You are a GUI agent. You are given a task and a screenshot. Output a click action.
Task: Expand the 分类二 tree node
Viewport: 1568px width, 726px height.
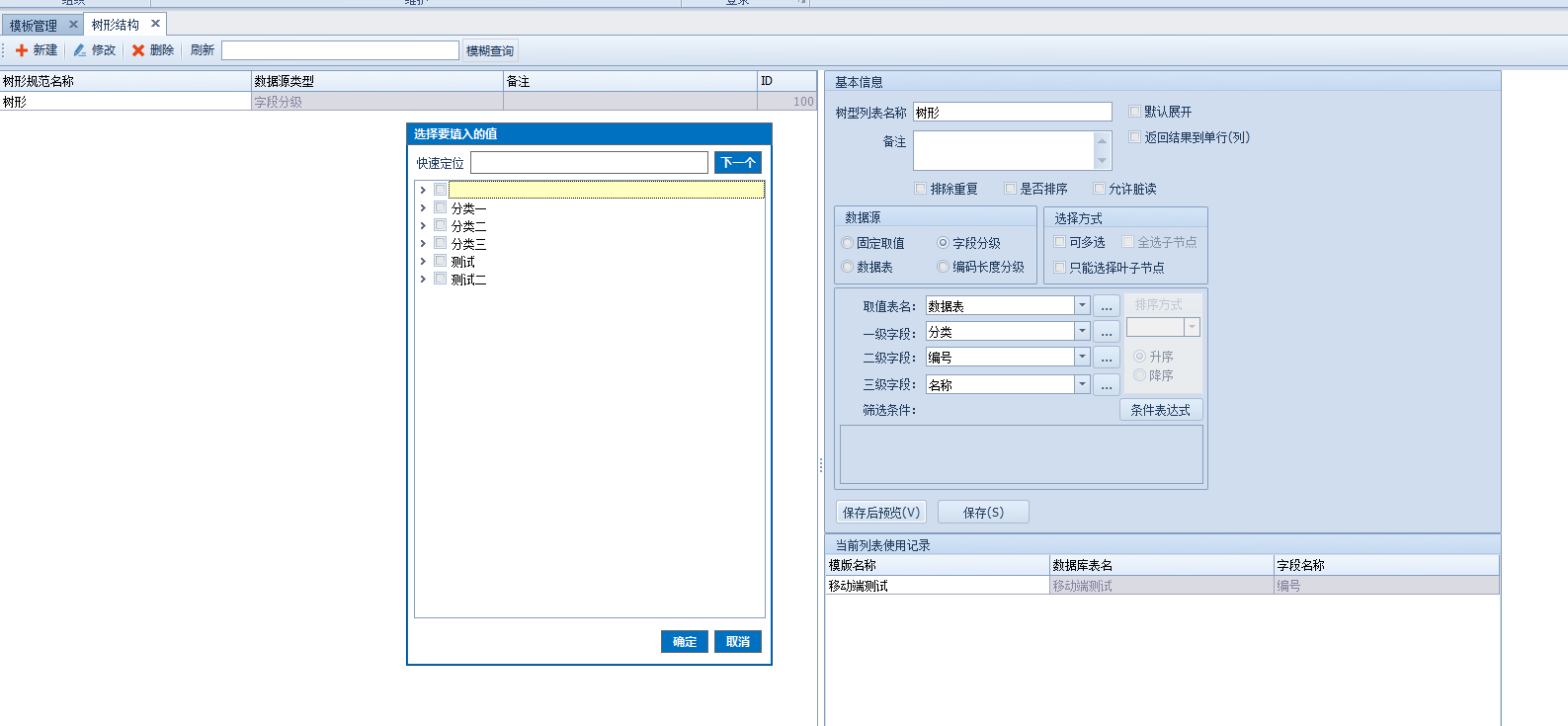click(x=423, y=226)
